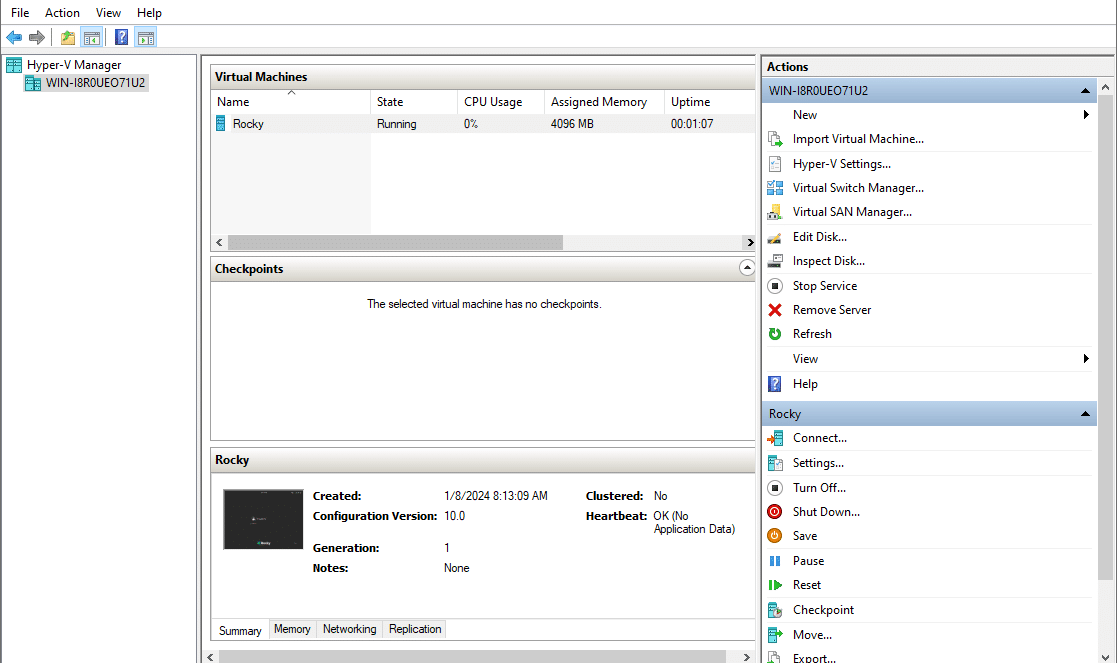Sort by the Uptime column header
Image resolution: width=1117 pixels, height=663 pixels.
(x=710, y=102)
